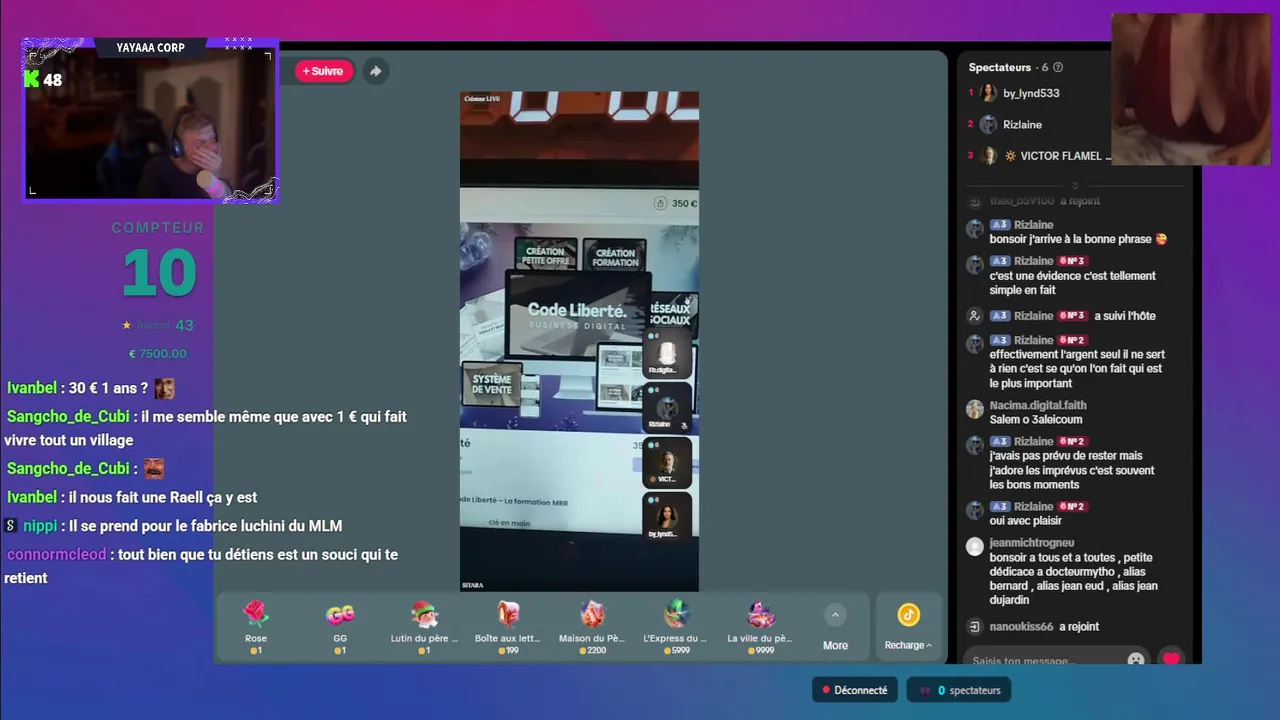Click the Kick logo on webcam overlay

pyautogui.click(x=32, y=79)
